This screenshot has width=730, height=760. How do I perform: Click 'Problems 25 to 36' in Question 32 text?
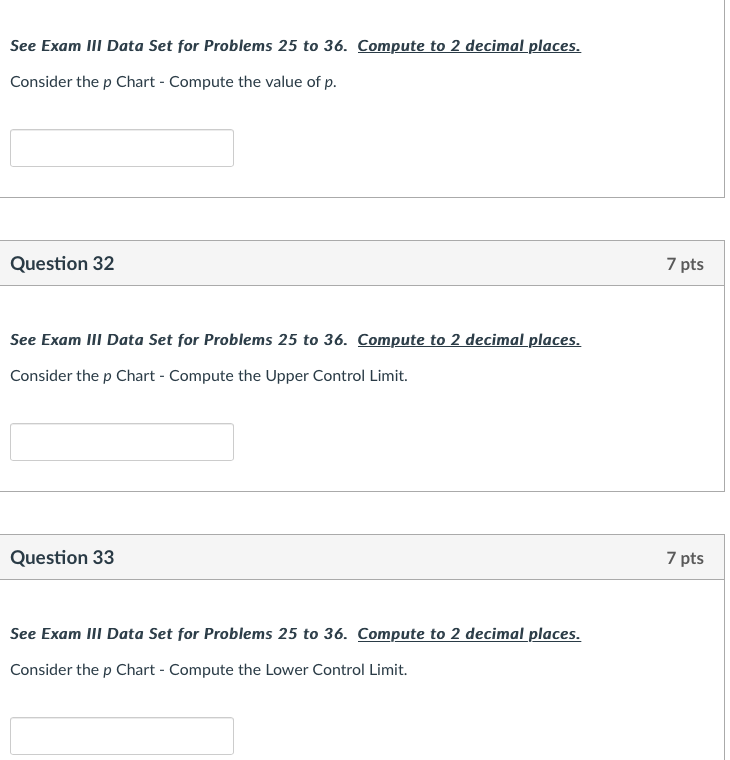[275, 340]
